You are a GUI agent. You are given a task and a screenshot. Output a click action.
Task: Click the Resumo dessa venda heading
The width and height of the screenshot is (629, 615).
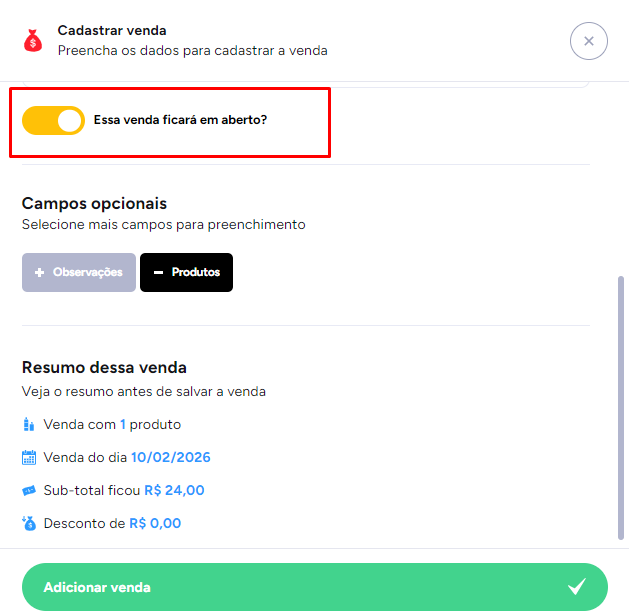coord(104,367)
